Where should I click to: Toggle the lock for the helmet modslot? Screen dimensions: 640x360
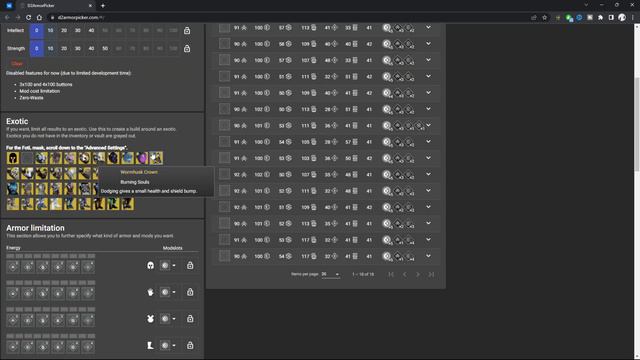click(190, 265)
